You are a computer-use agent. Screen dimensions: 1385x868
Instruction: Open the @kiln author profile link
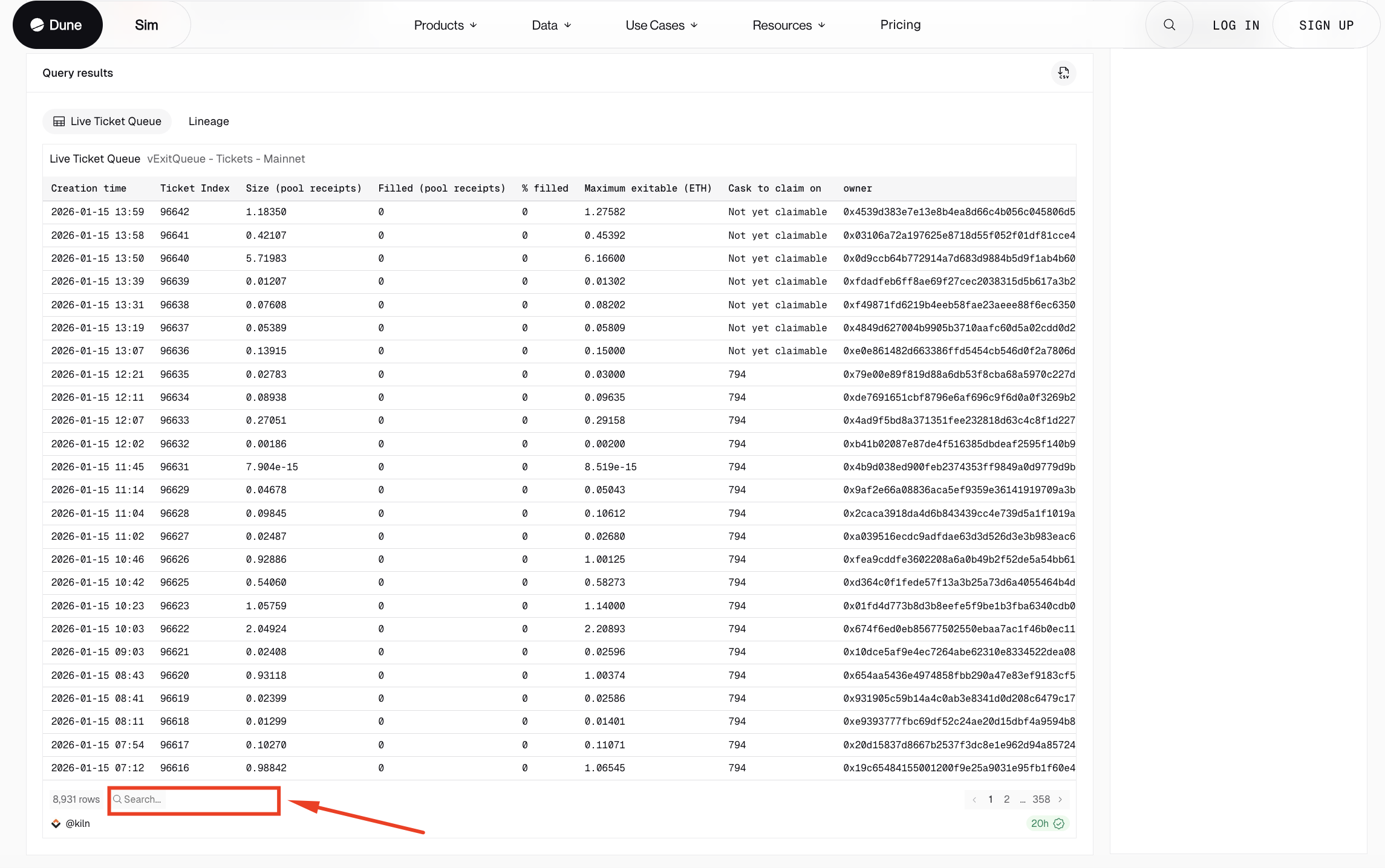tap(77, 823)
